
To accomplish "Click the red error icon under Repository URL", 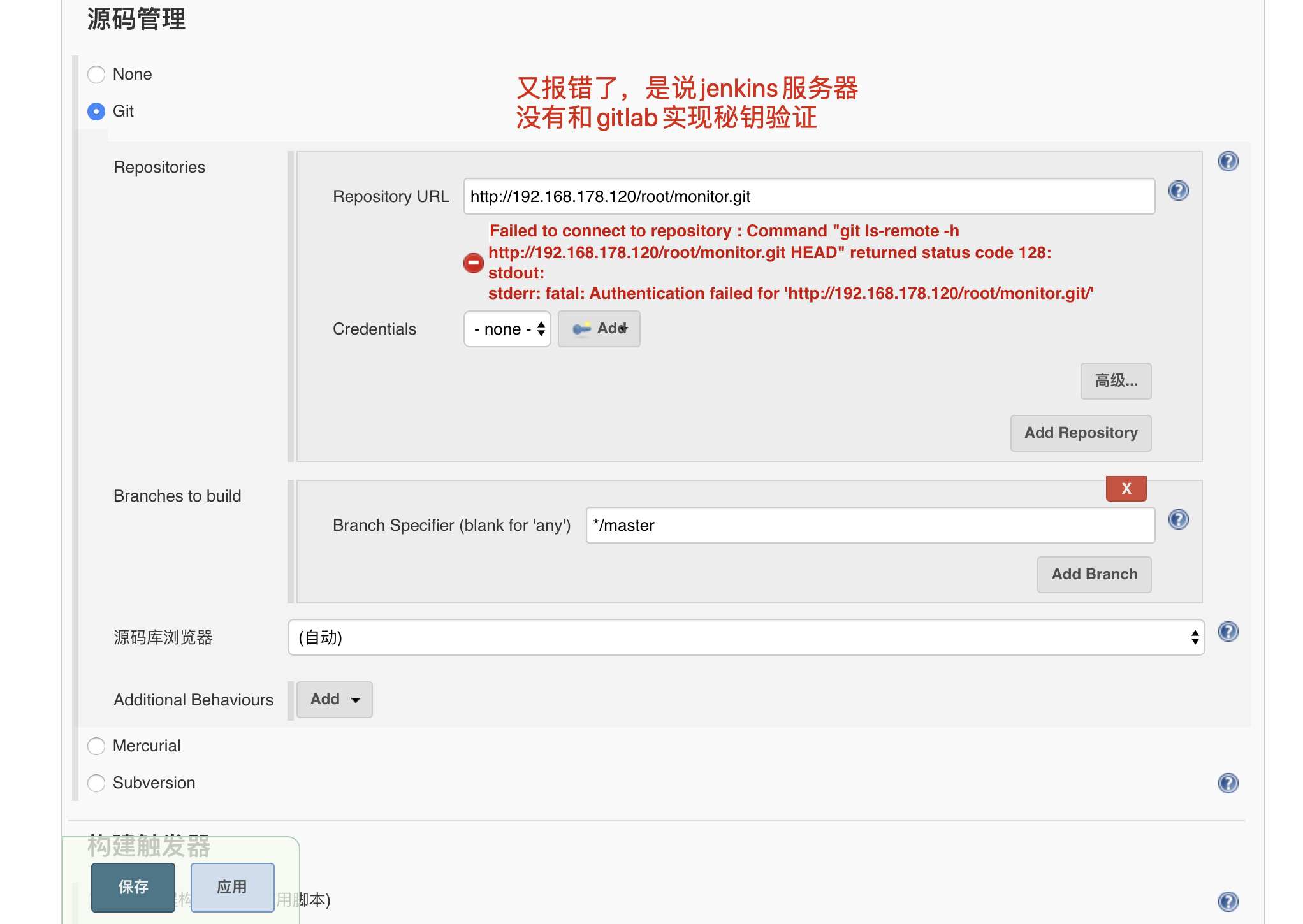I will tap(473, 263).
